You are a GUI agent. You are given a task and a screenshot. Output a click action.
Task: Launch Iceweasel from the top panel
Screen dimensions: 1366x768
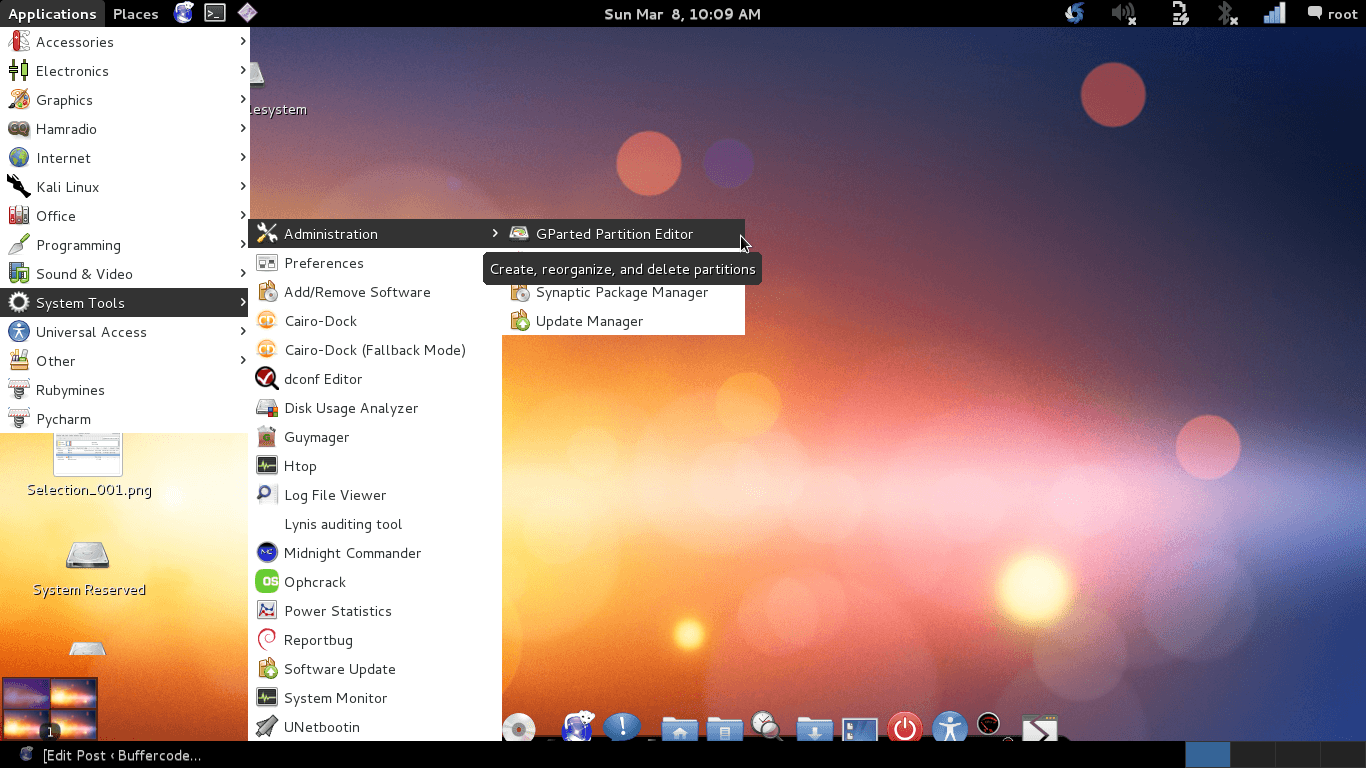pos(183,13)
